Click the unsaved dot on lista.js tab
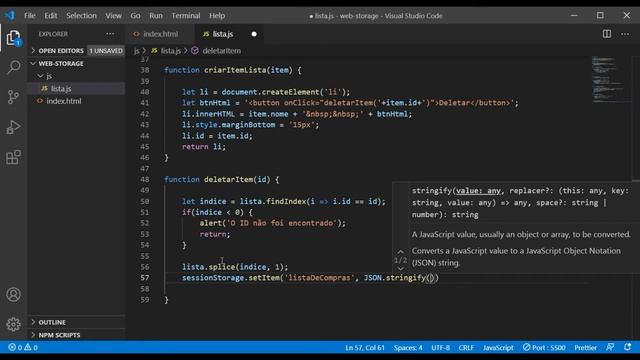640x360 pixels. pyautogui.click(x=254, y=34)
